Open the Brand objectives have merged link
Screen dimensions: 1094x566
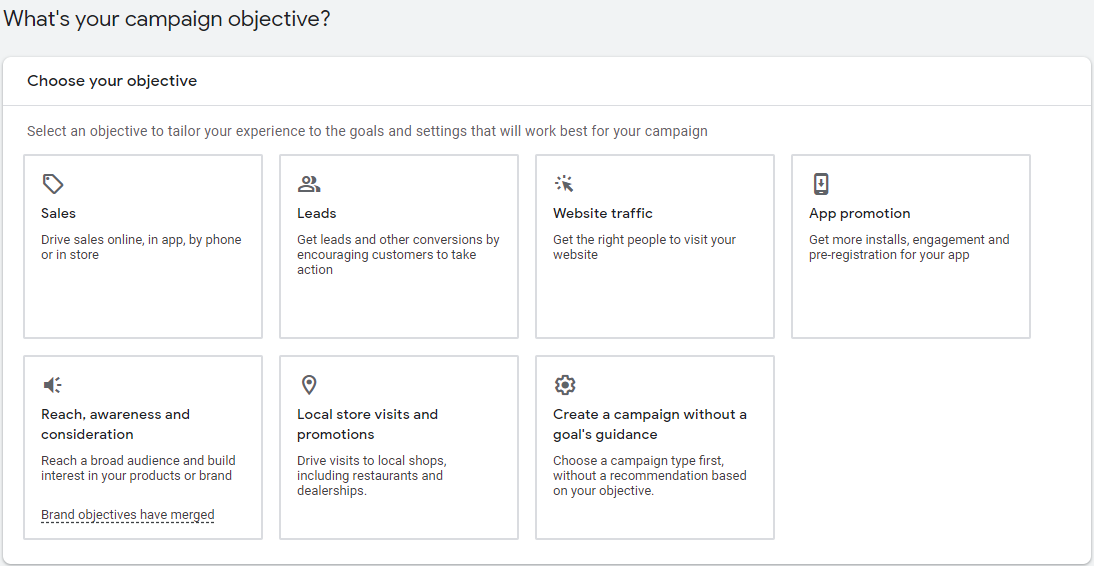pos(128,515)
